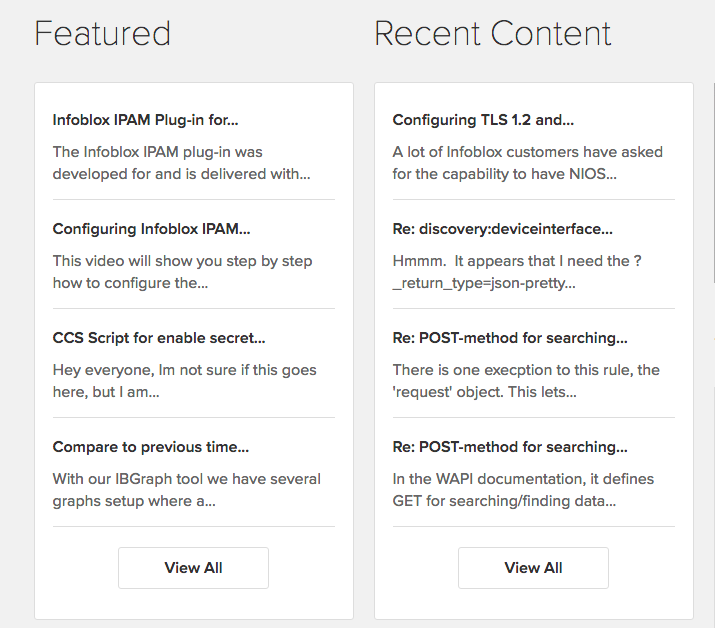Click excerpt 'In the WAPI documentation, it defines'
This screenshot has height=628, width=715.
pos(523,490)
